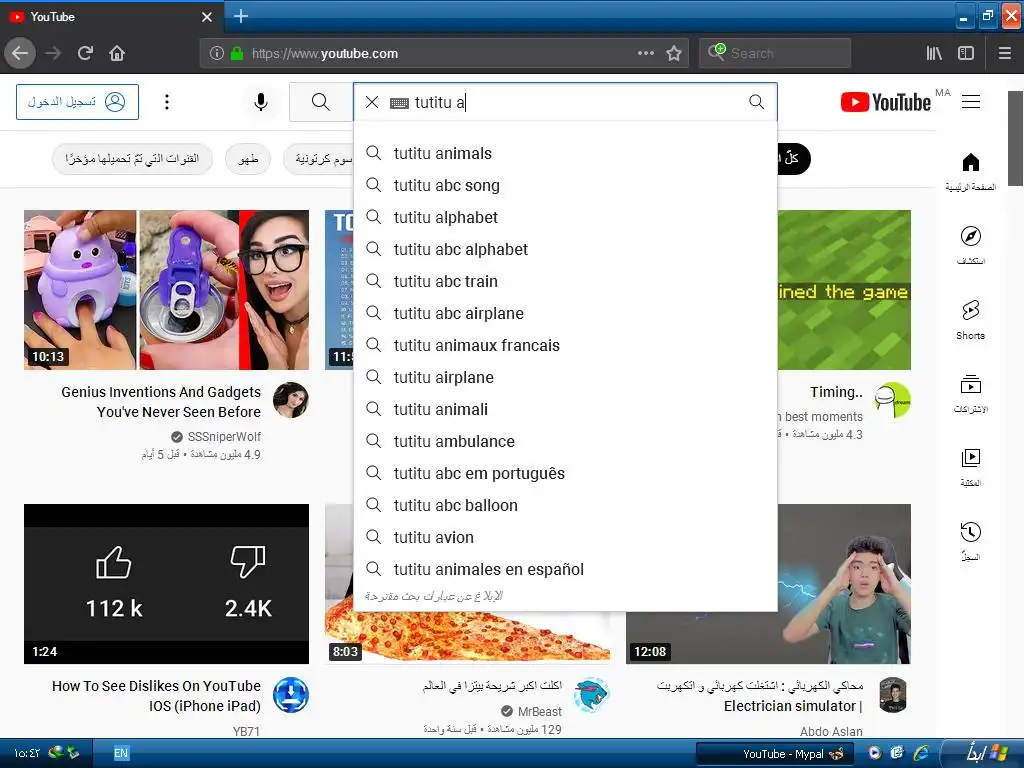Select the cartoons filter chip
Image resolution: width=1024 pixels, height=768 pixels.
tap(319, 159)
